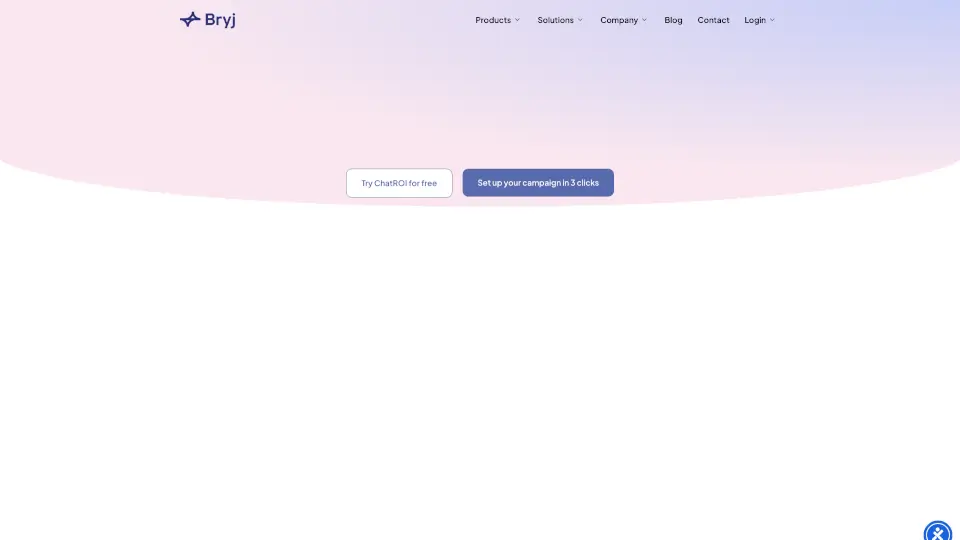This screenshot has width=960, height=540.
Task: Open the Products menu
Action: (493, 20)
